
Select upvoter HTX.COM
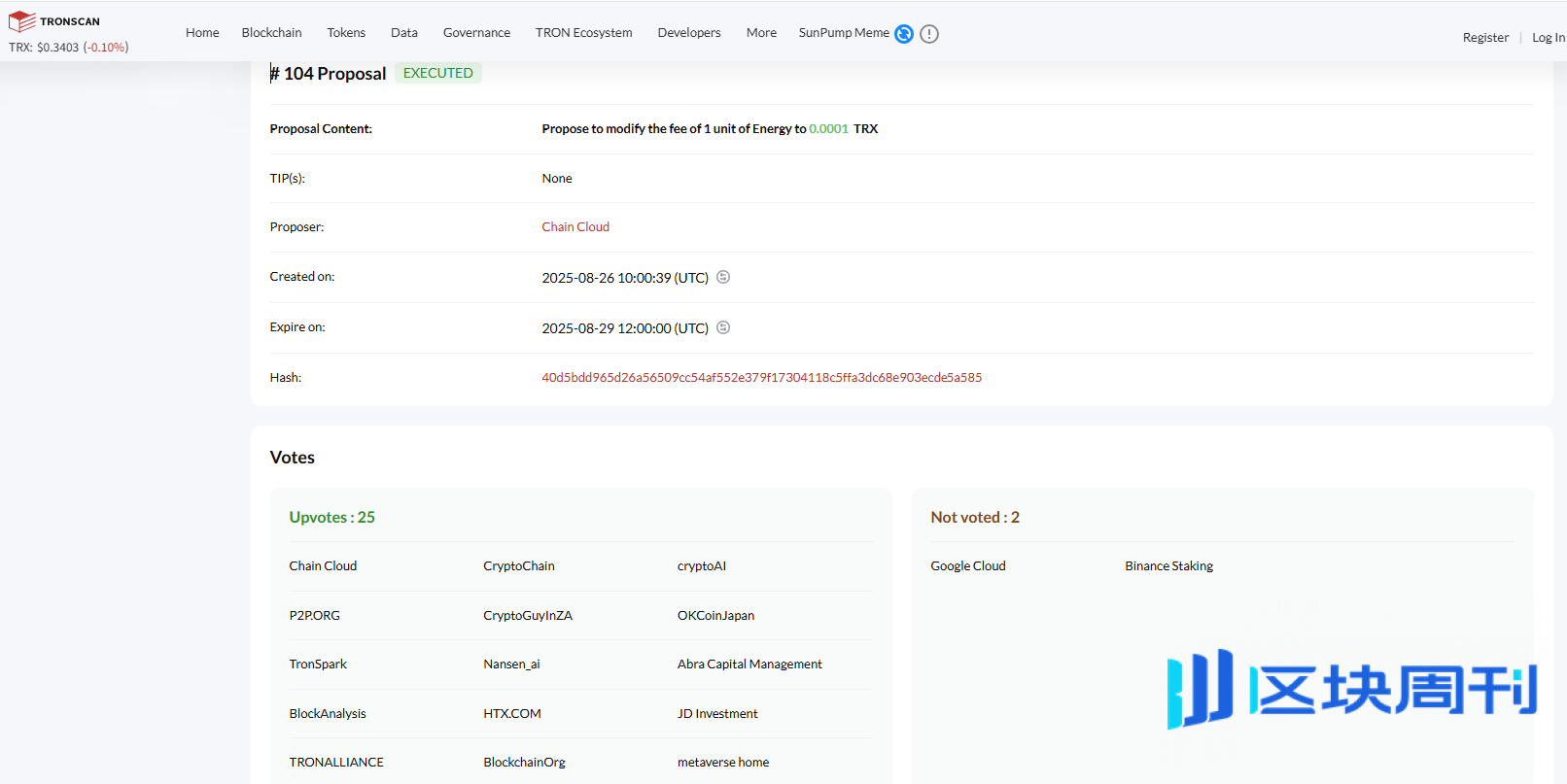pos(512,714)
